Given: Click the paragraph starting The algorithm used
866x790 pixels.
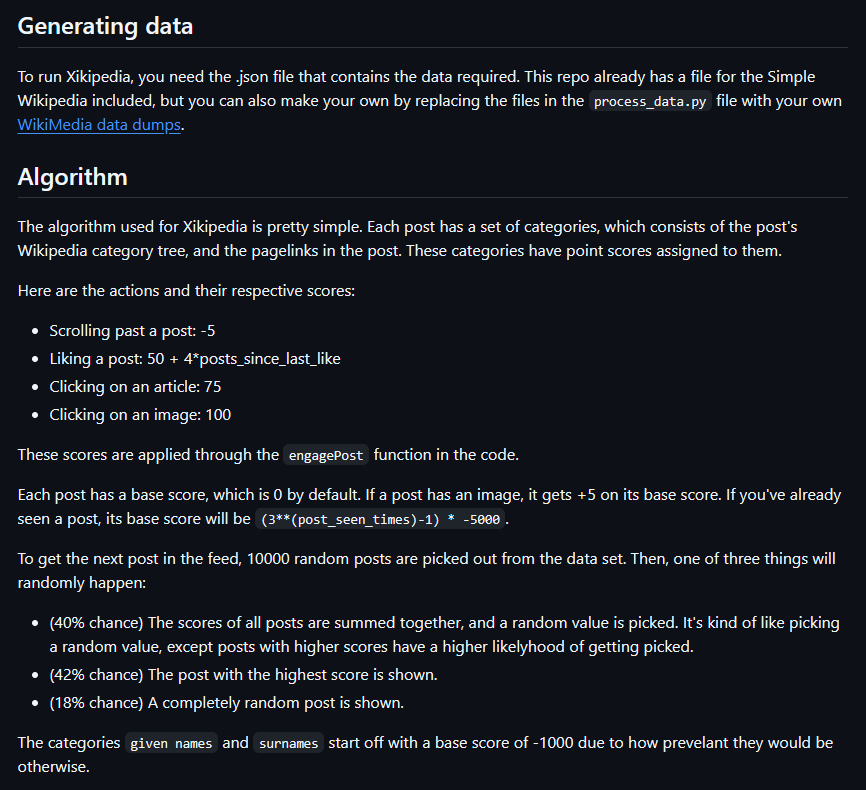Looking at the screenshot, I should 407,238.
